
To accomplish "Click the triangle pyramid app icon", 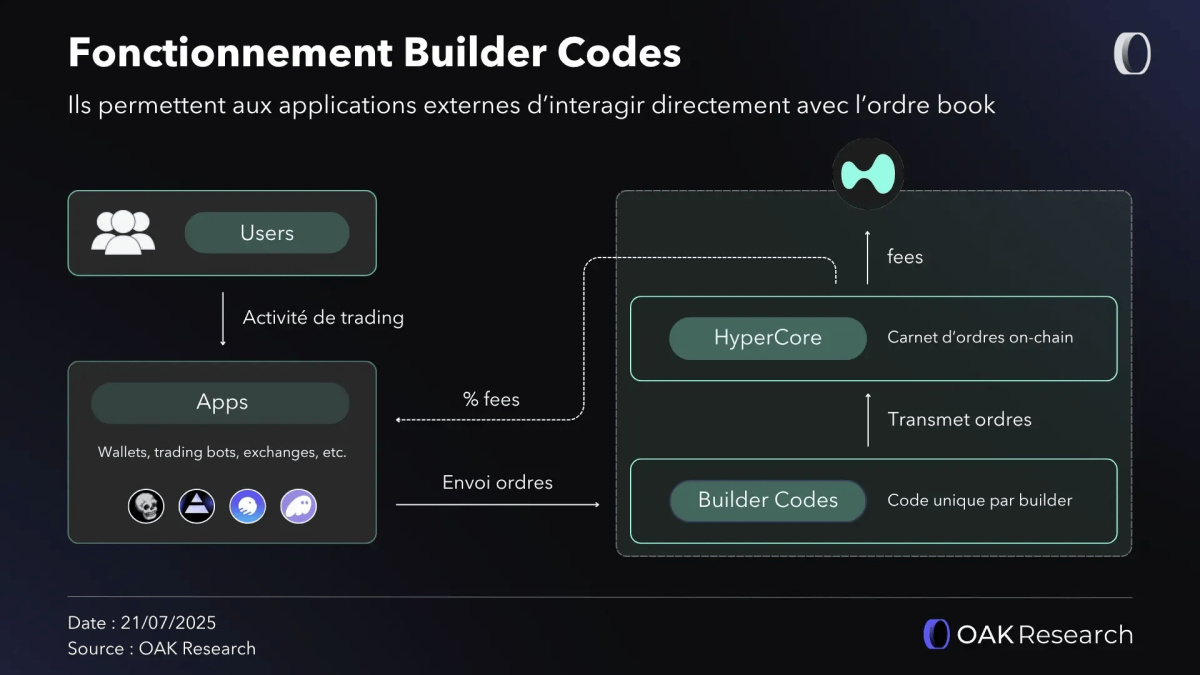I will [197, 506].
